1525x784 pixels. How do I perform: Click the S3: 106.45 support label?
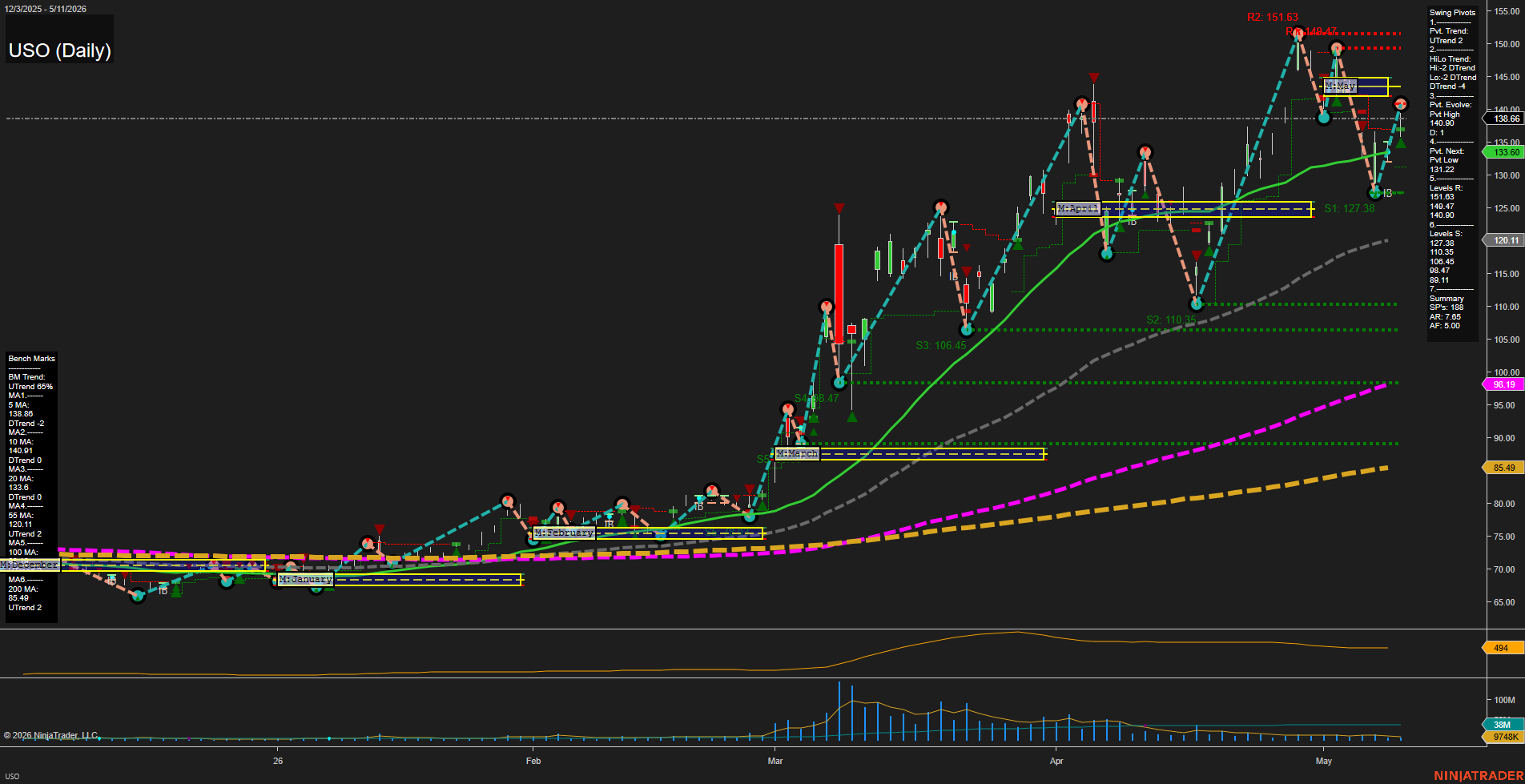click(941, 345)
